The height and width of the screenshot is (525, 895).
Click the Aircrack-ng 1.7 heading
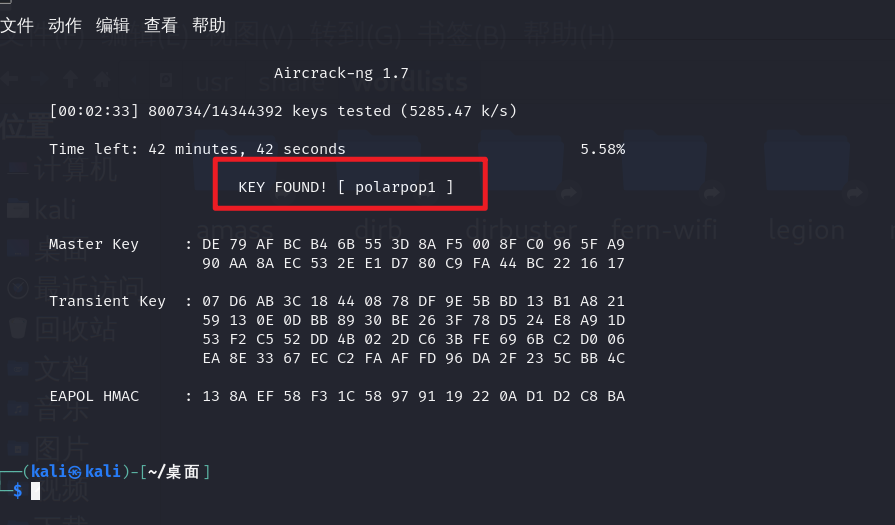tap(341, 73)
